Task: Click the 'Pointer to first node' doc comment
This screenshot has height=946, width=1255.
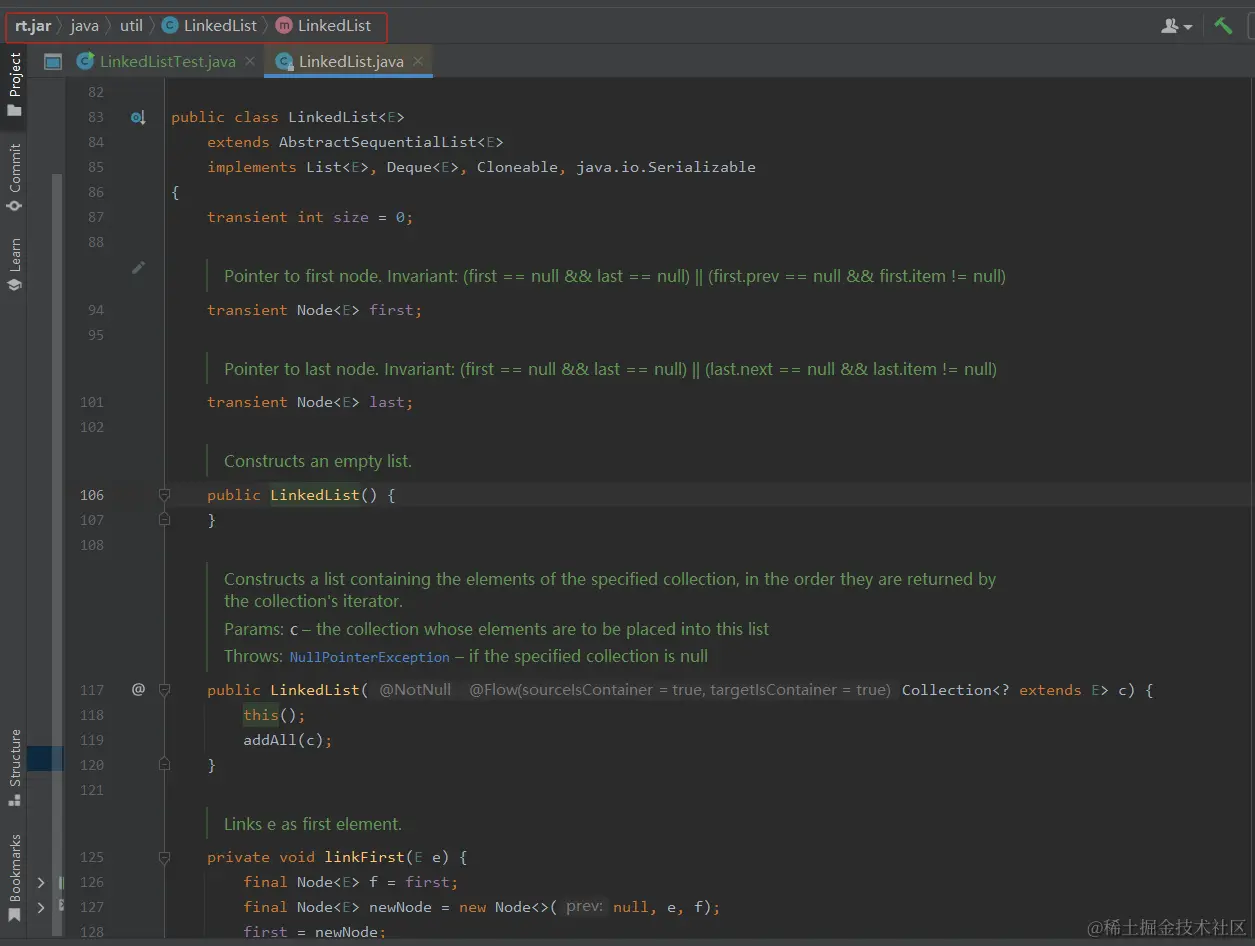Action: (x=615, y=276)
